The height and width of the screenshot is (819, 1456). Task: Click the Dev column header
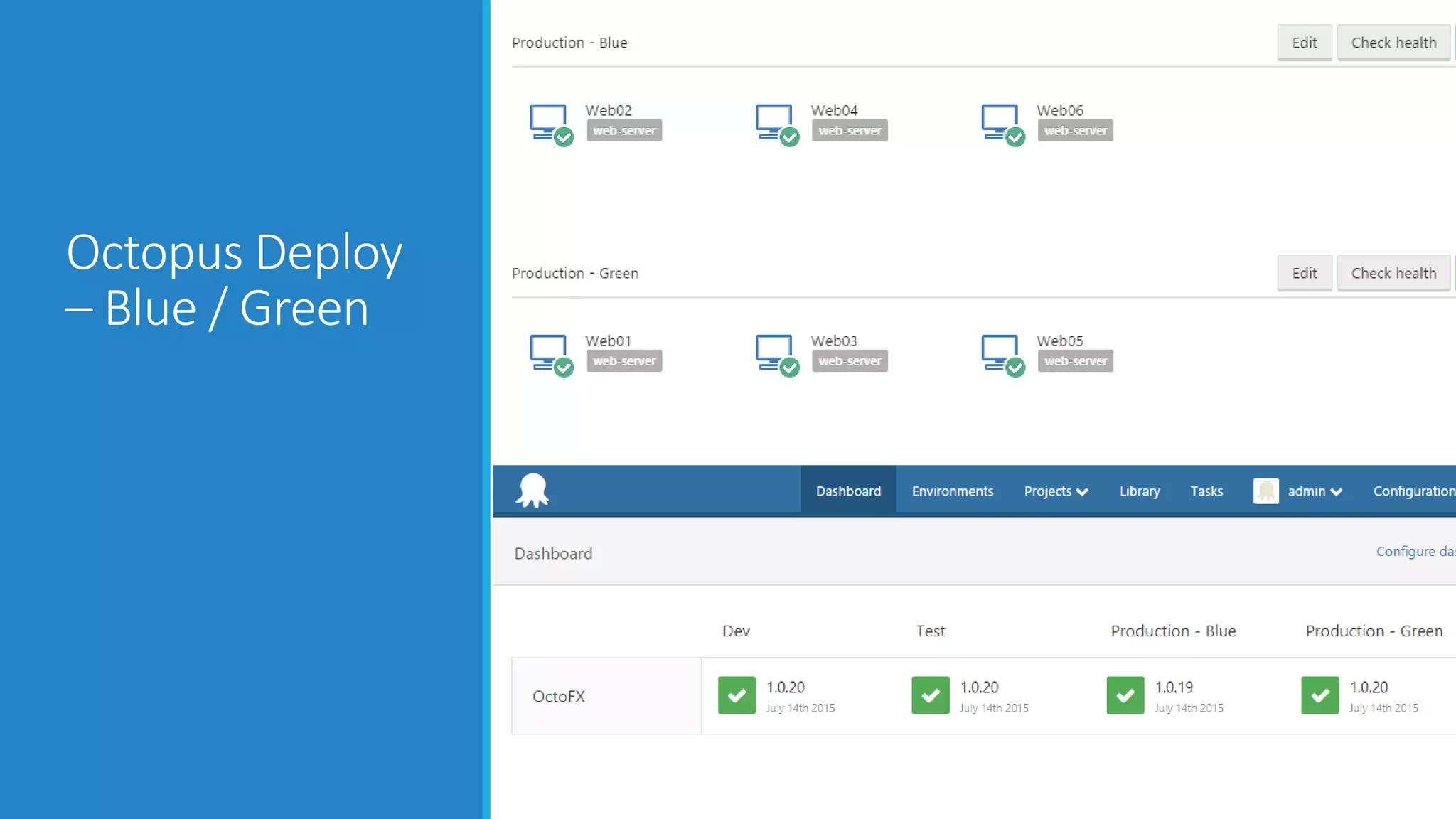736,631
